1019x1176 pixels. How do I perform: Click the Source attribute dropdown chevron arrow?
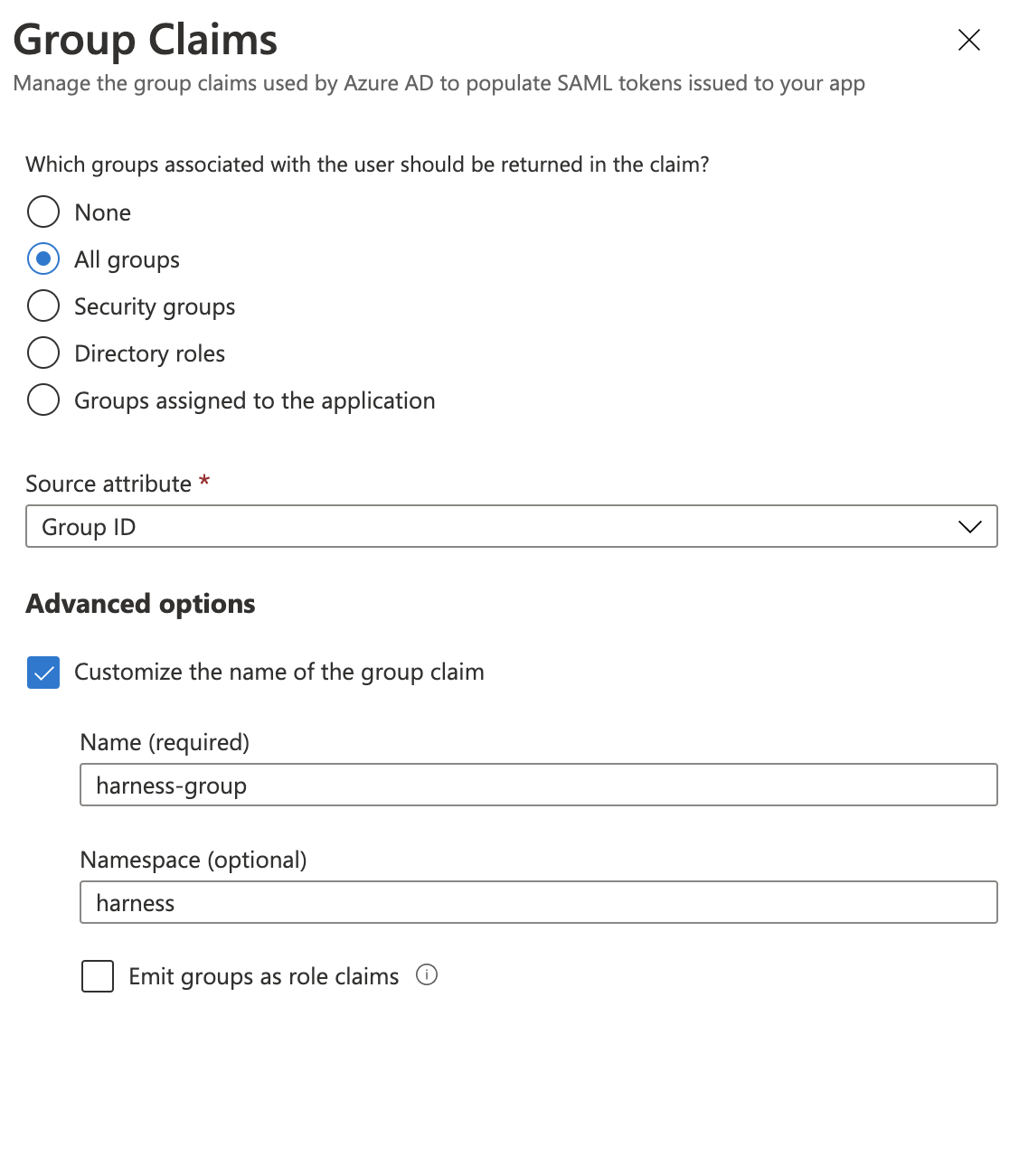(969, 527)
